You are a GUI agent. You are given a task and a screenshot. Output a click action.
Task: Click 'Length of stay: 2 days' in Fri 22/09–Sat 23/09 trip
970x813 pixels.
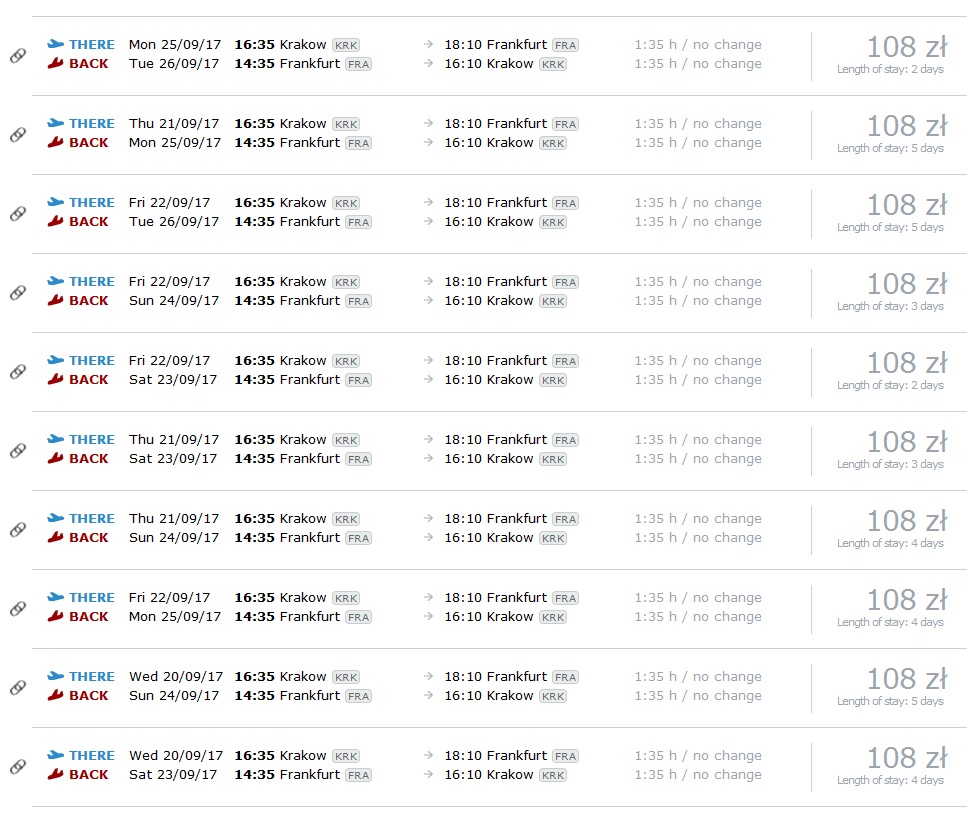coord(890,385)
